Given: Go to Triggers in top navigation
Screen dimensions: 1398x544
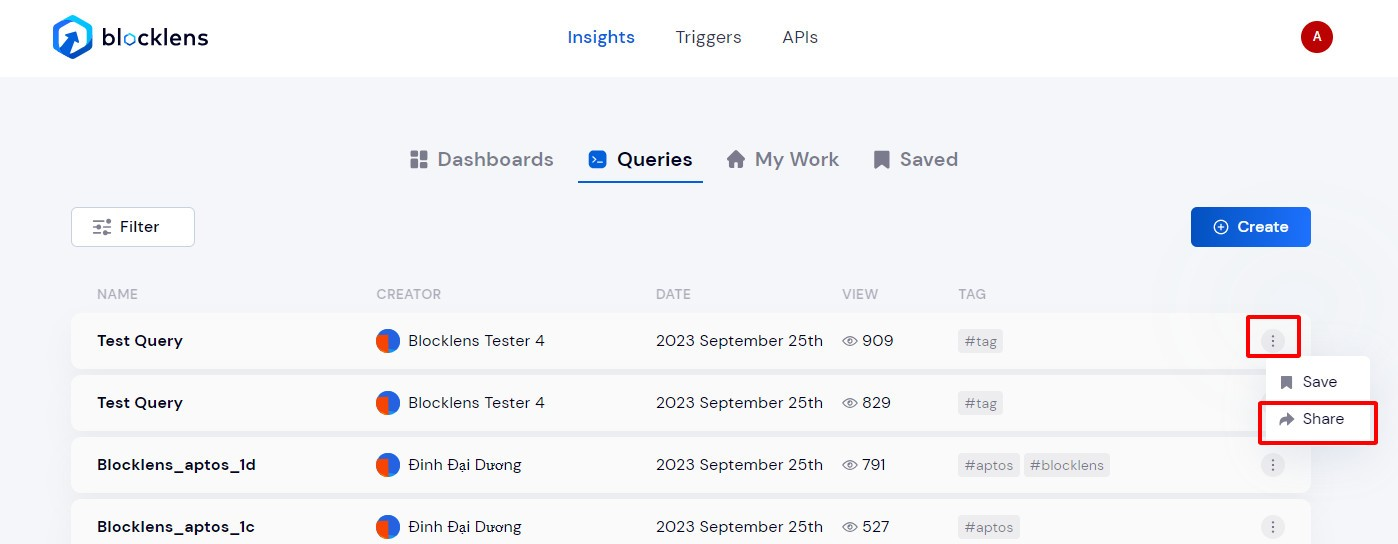Looking at the screenshot, I should tap(708, 38).
